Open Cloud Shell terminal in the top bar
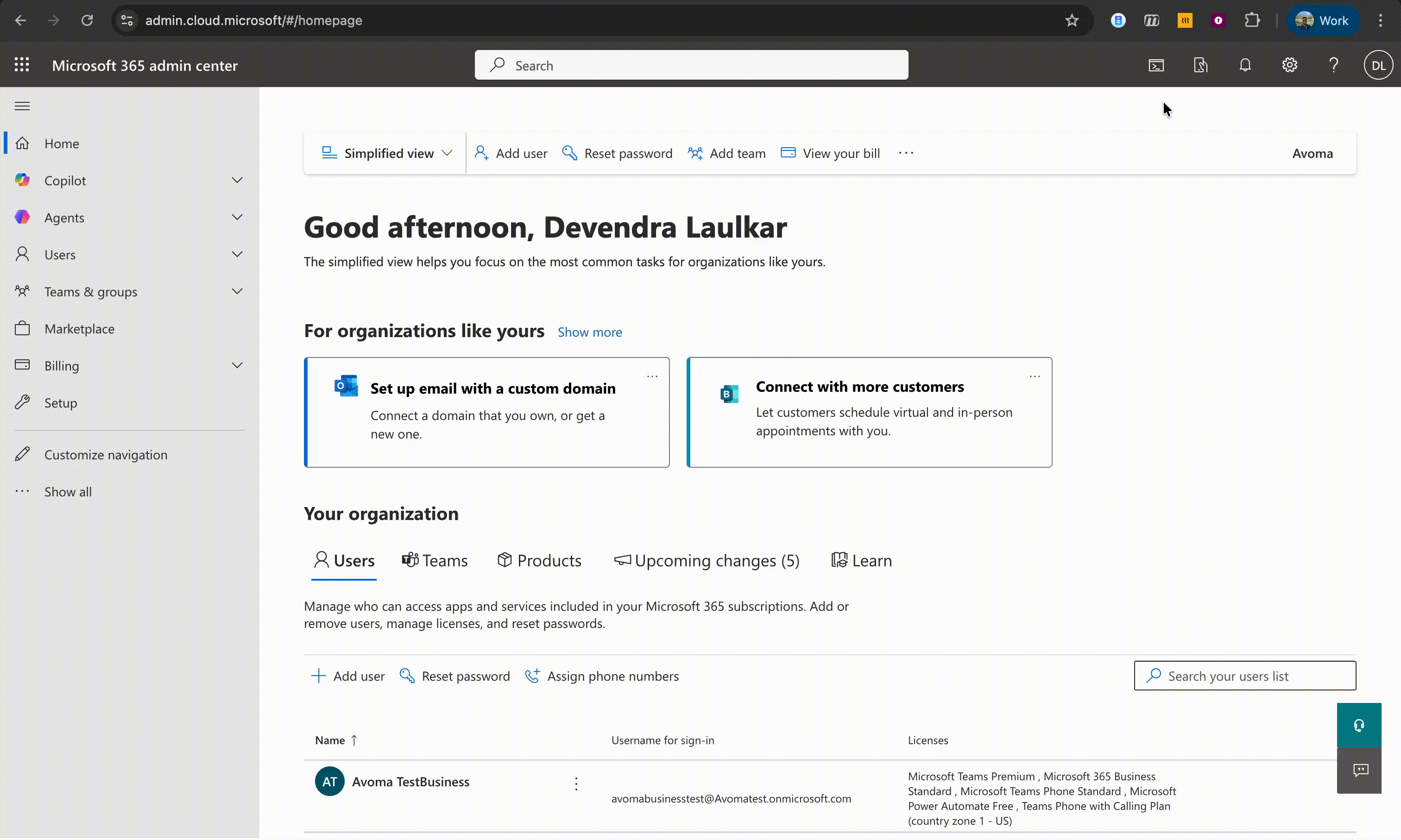This screenshot has height=840, width=1401. (x=1156, y=64)
